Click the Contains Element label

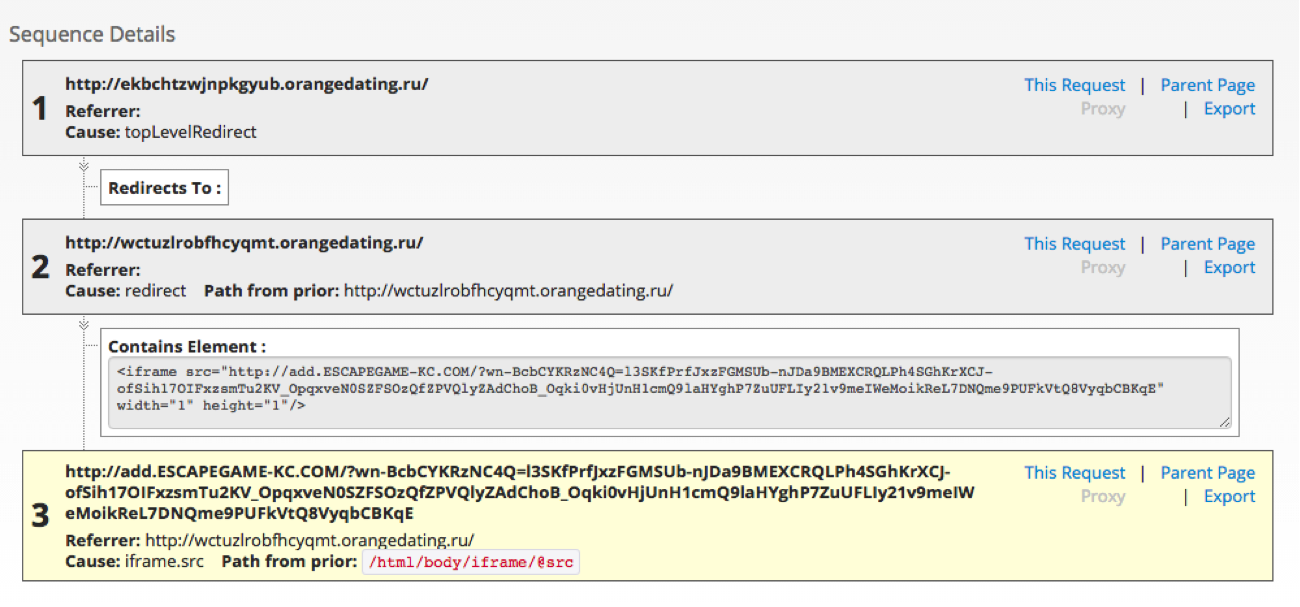[187, 347]
